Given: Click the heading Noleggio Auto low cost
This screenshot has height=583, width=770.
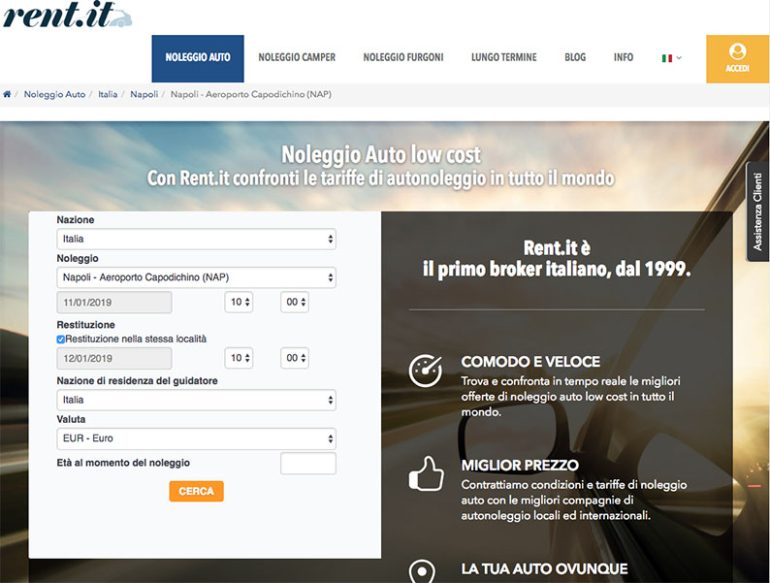Looking at the screenshot, I should click(381, 155).
